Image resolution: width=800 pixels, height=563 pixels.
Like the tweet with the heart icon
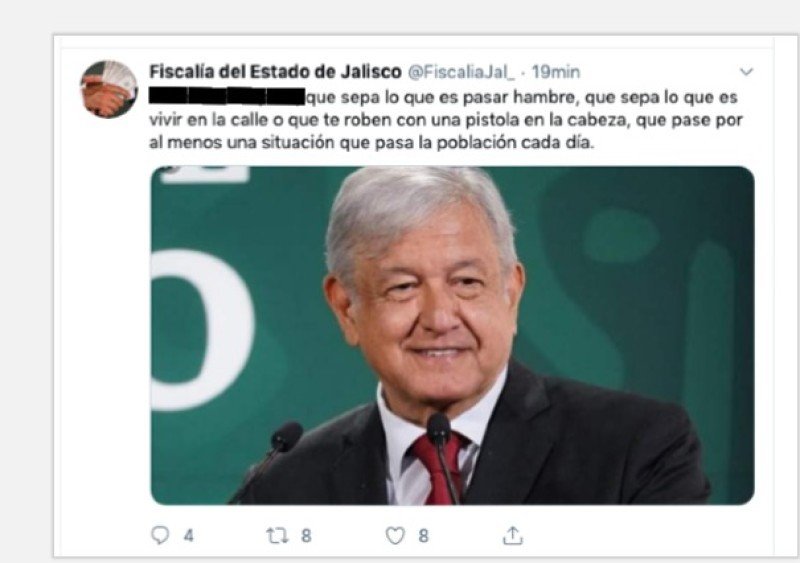coord(395,535)
